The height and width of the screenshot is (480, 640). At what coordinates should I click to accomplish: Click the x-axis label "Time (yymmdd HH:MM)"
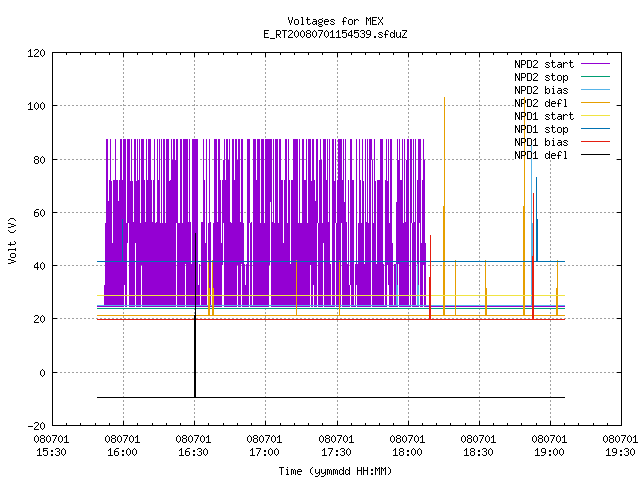click(x=335, y=471)
